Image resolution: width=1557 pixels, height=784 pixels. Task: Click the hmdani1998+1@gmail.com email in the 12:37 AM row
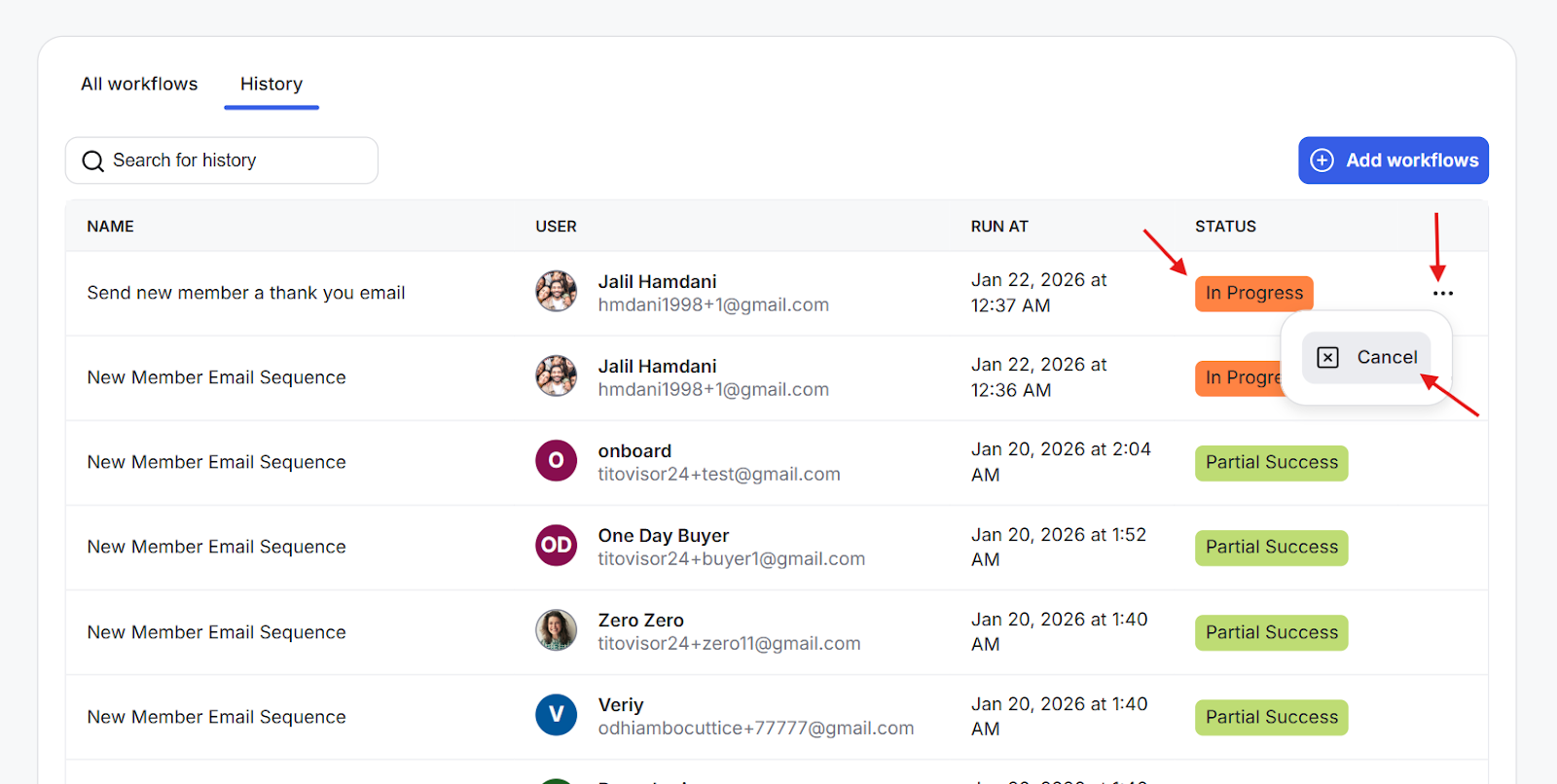click(x=713, y=304)
